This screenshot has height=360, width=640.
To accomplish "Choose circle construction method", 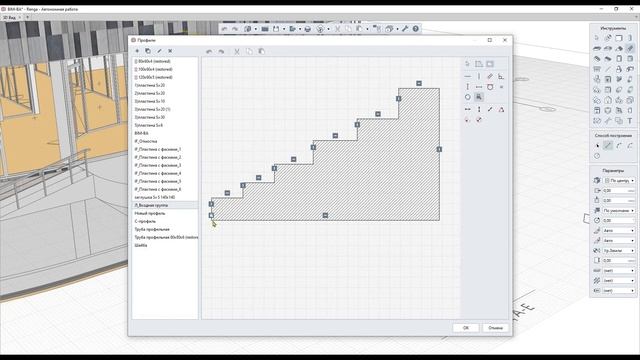I will click(x=597, y=156).
